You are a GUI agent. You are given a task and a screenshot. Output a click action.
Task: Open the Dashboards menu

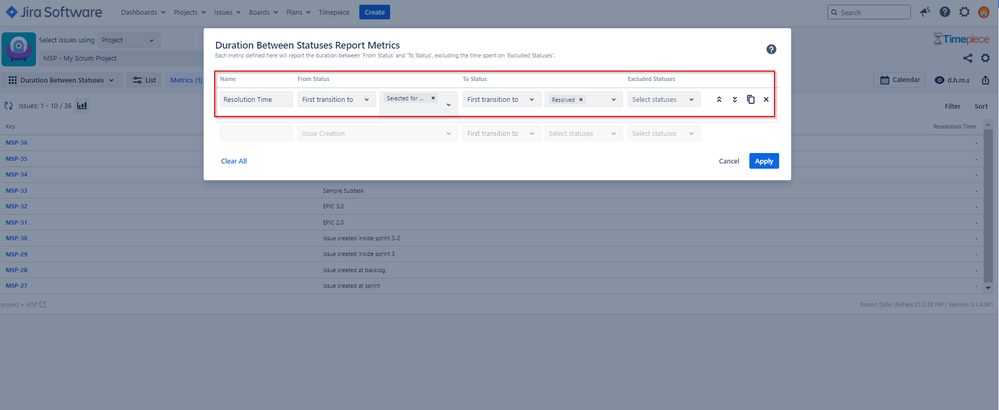pos(143,12)
